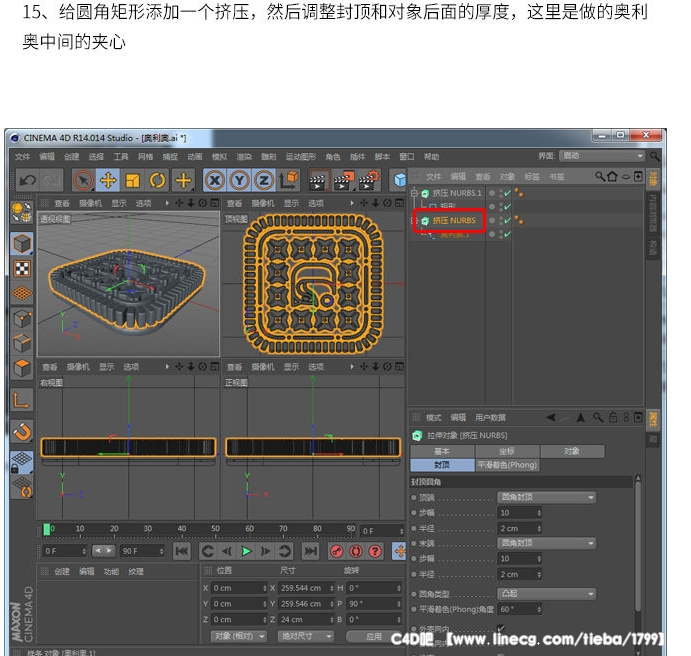This screenshot has height=656, width=691.
Task: Adjust the 平滑着色(Phong)角度 stepper arrows
Action: [x=539, y=609]
